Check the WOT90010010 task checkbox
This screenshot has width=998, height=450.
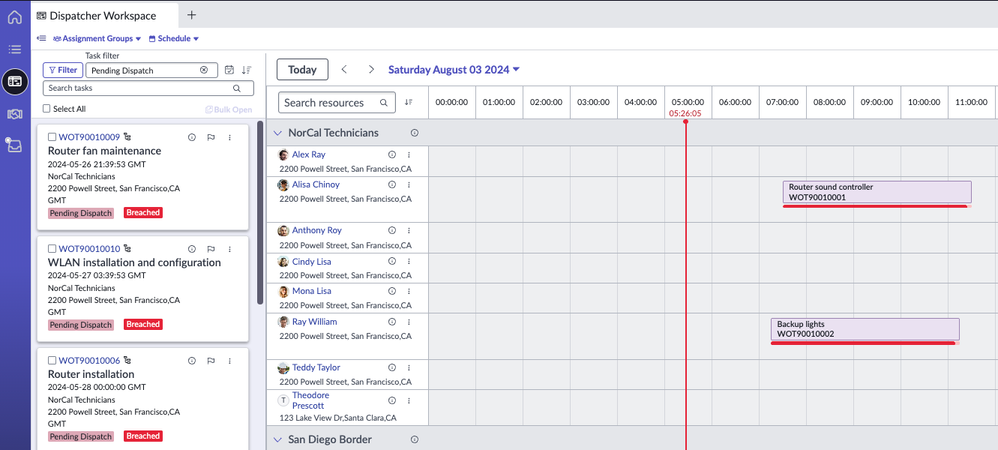52,249
